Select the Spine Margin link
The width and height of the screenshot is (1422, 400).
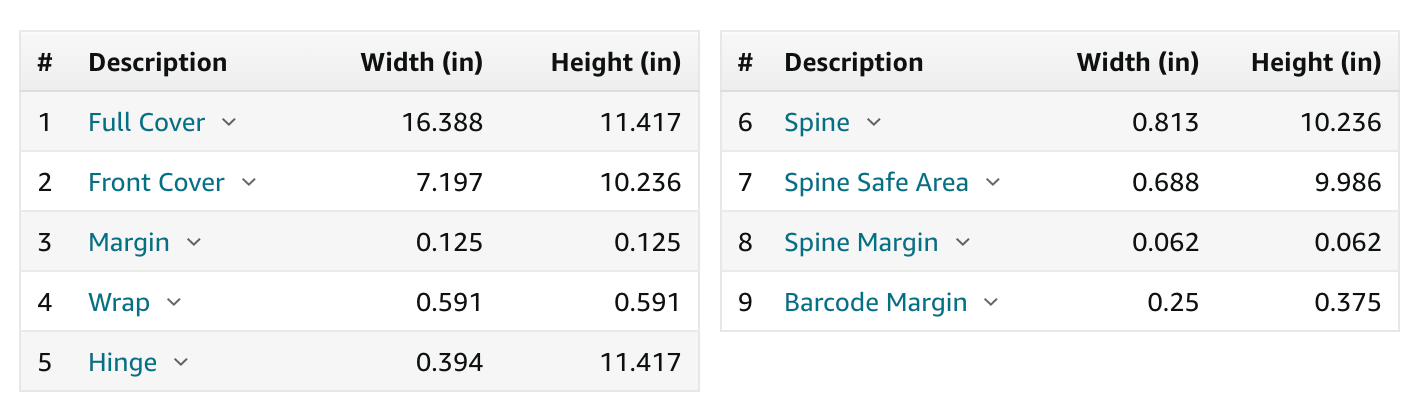pyautogui.click(x=862, y=243)
